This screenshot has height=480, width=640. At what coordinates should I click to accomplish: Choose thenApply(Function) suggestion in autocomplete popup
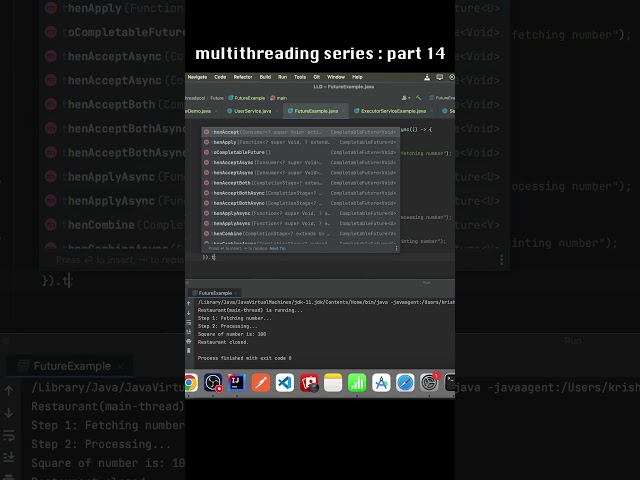(x=300, y=142)
